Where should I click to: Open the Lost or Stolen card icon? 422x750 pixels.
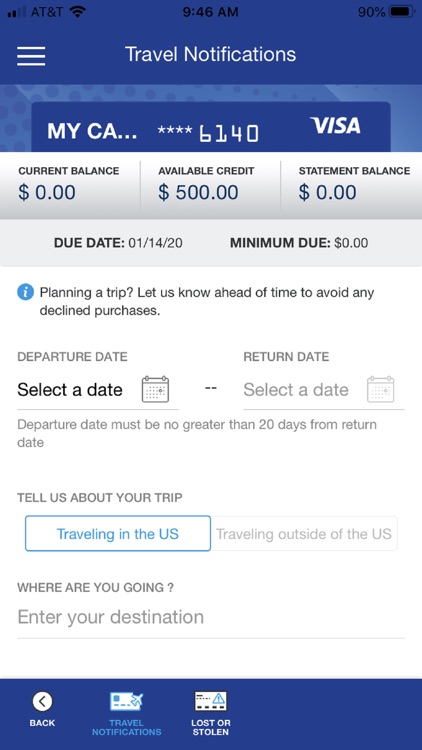(211, 702)
